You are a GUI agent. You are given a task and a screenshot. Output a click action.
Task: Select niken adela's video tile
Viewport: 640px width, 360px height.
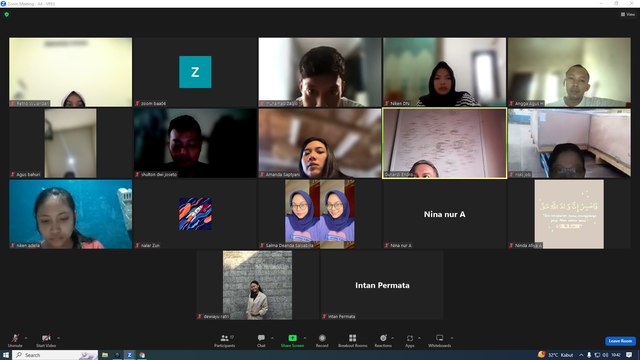(x=71, y=214)
